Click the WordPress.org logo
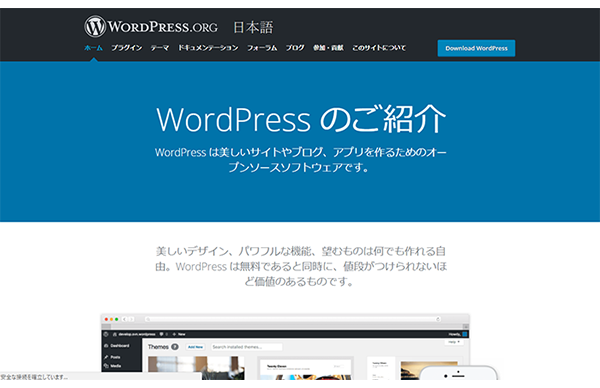Screen dimensions: 600x388 [x=151, y=26]
